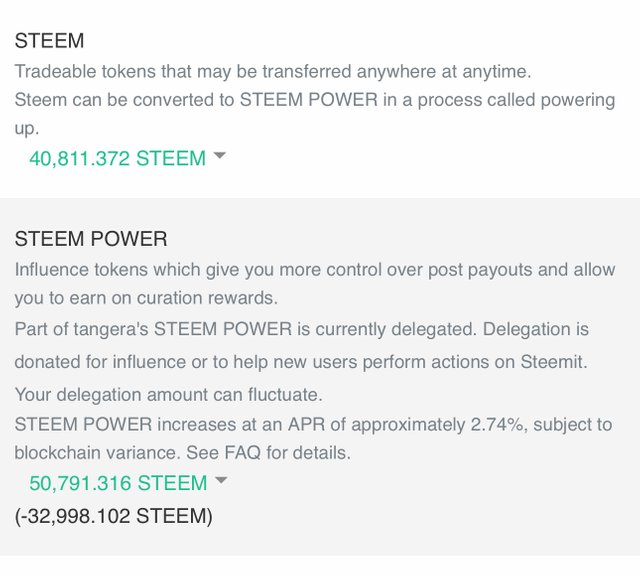Click the FAQ text in the APR sentence
The width and height of the screenshot is (640, 575).
click(242, 453)
